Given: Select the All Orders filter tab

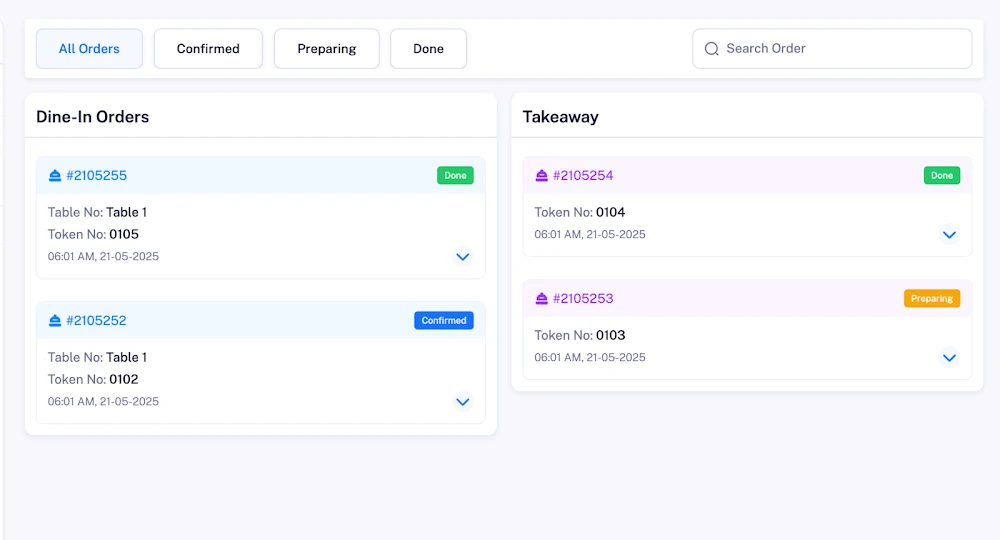Looking at the screenshot, I should coord(89,48).
